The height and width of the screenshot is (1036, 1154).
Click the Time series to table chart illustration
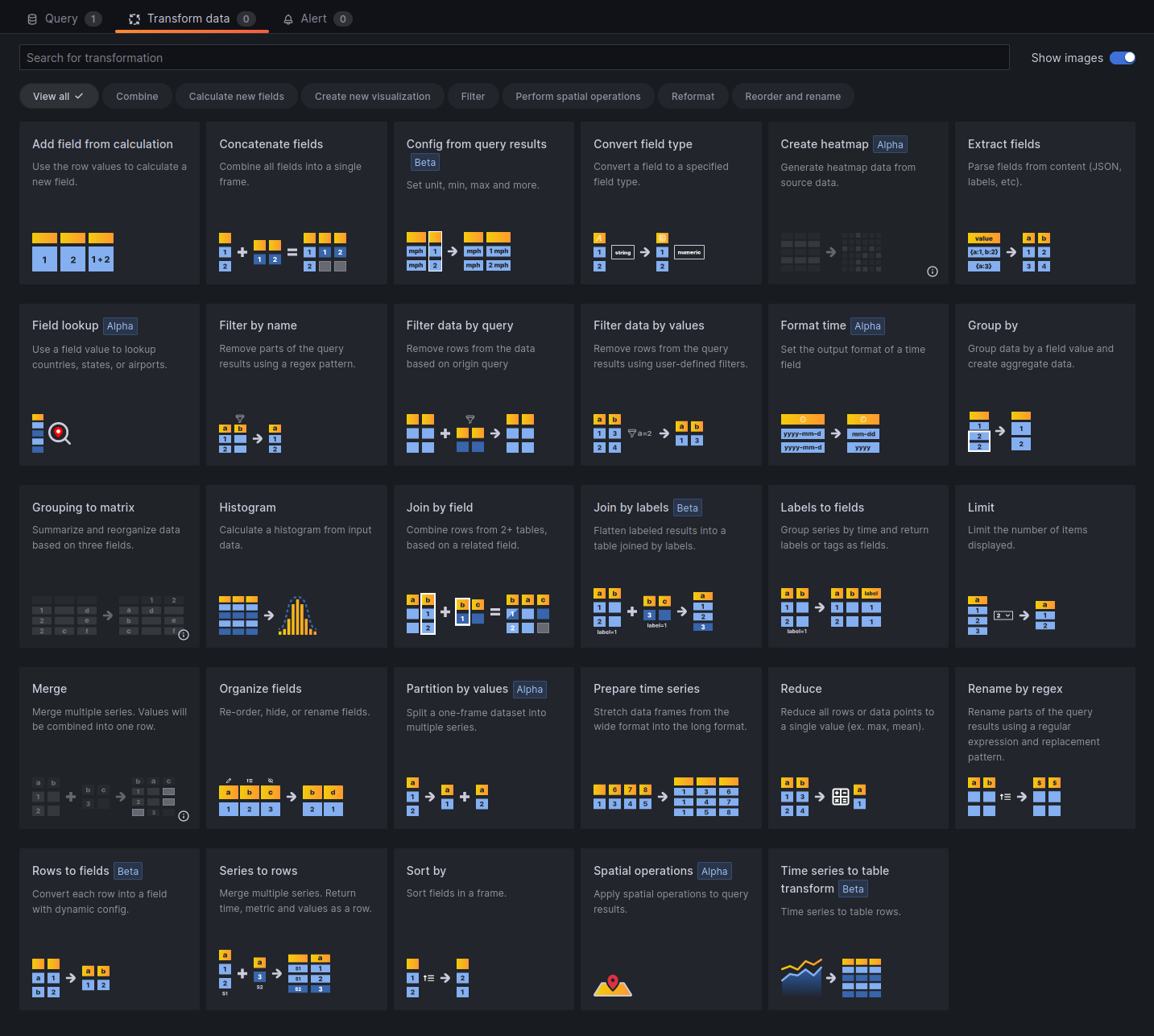click(x=801, y=977)
